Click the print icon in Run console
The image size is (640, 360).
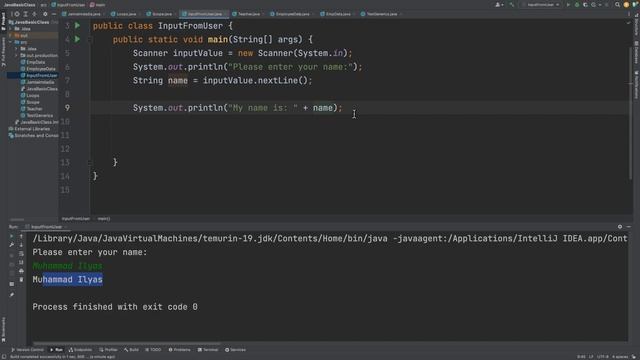pyautogui.click(x=21, y=271)
